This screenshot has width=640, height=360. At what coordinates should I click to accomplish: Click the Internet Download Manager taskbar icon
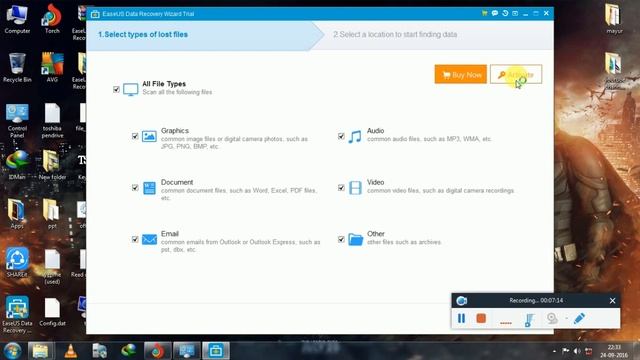tap(129, 351)
